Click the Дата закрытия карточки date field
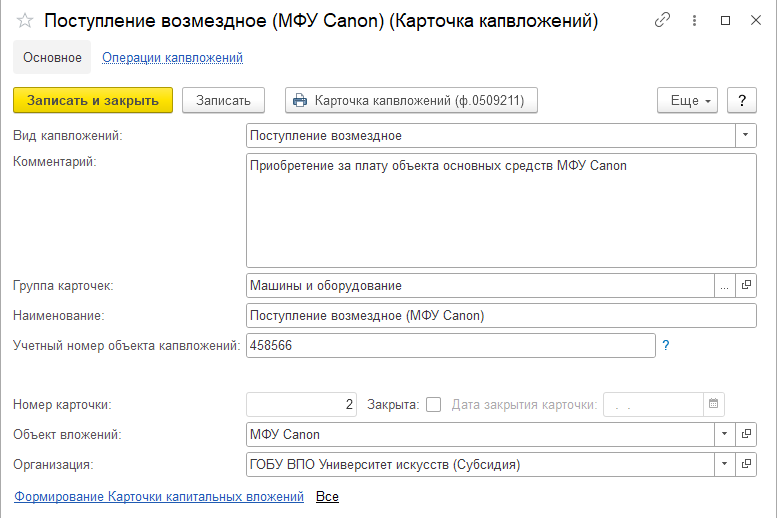This screenshot has width=777, height=518. coord(653,404)
